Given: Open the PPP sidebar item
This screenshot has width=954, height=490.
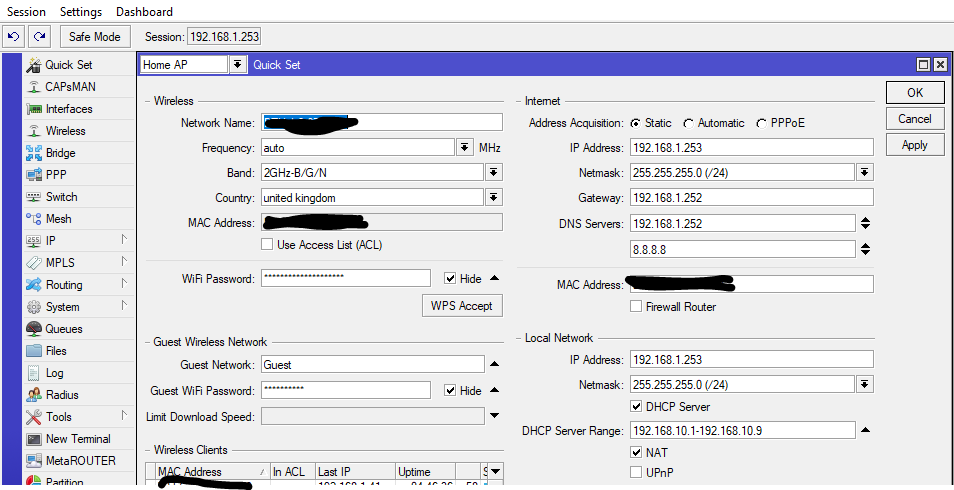Looking at the screenshot, I should pyautogui.click(x=77, y=175).
